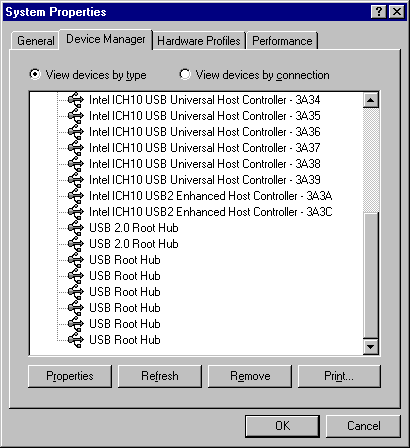This screenshot has height=448, width=410.
Task: Click the device list scroll up arrow
Action: coord(371,100)
